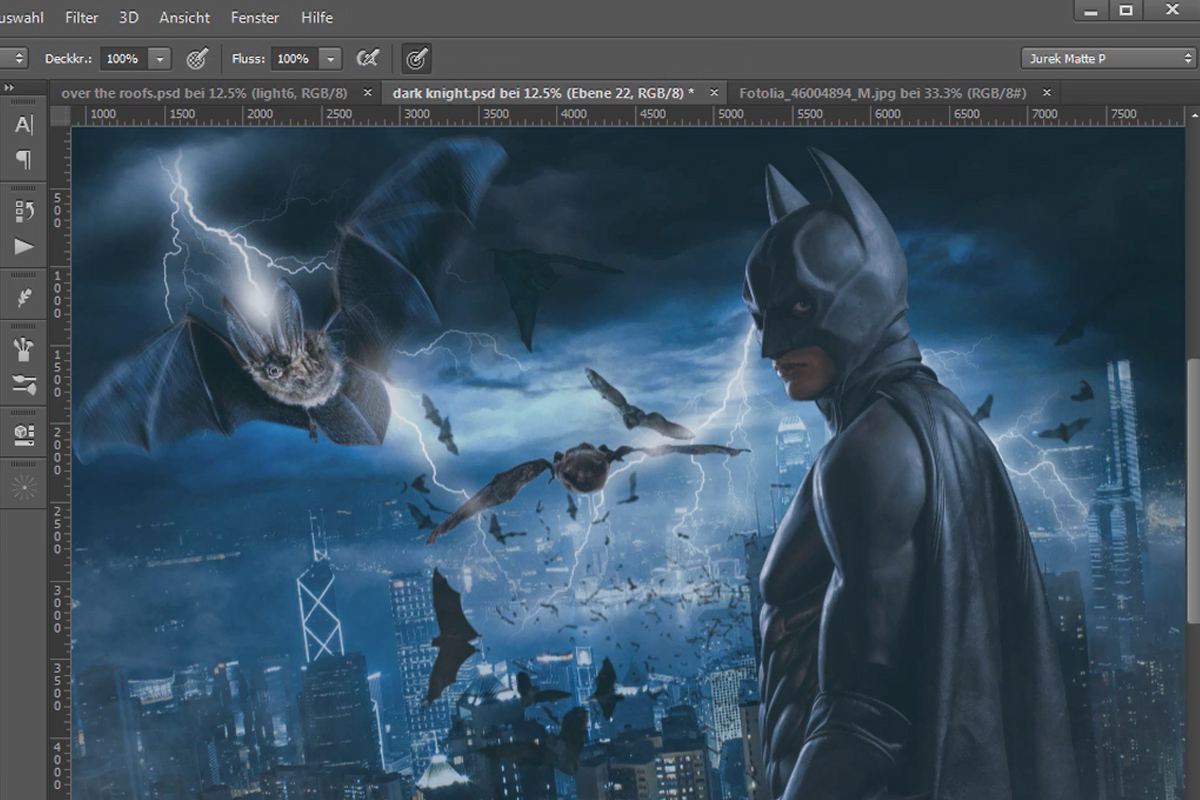
Task: Expand the collapsed panel dock arrows
Action: [x=8, y=88]
